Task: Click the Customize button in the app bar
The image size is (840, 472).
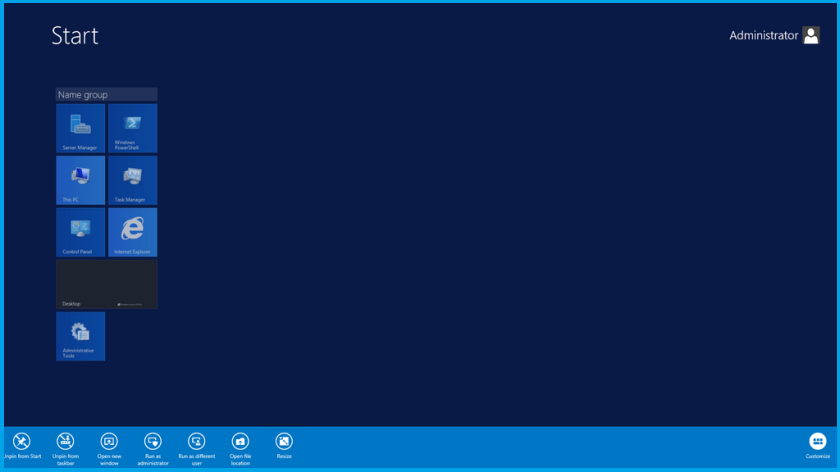Action: 818,446
